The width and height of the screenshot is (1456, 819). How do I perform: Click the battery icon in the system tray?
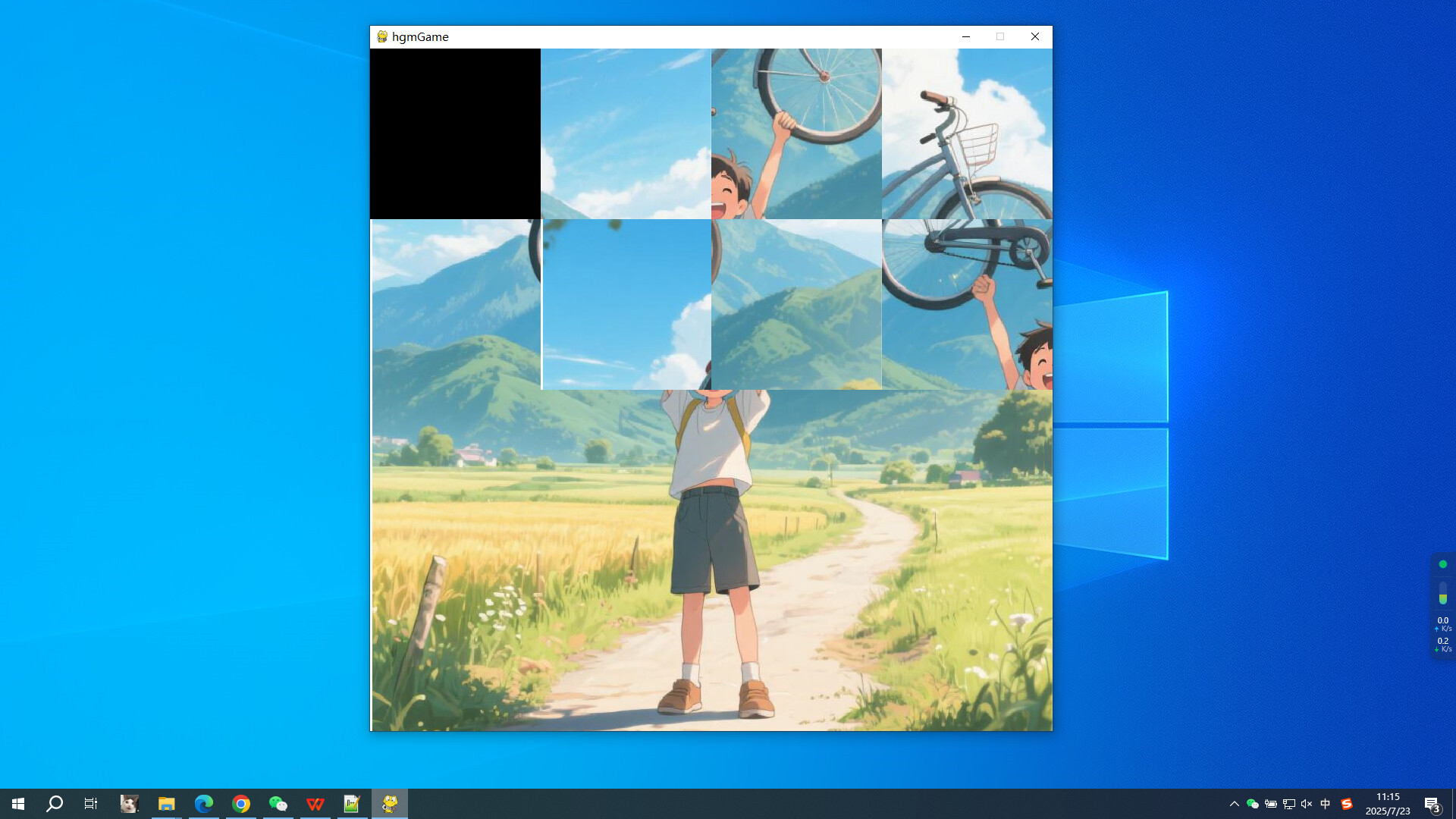[x=1270, y=803]
